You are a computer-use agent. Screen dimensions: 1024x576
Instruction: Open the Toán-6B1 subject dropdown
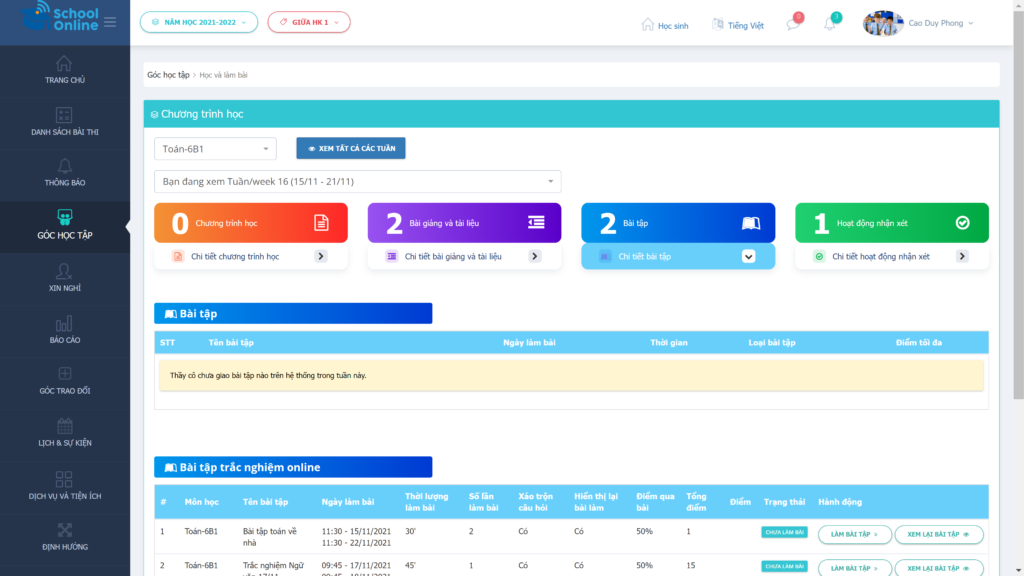click(x=214, y=149)
